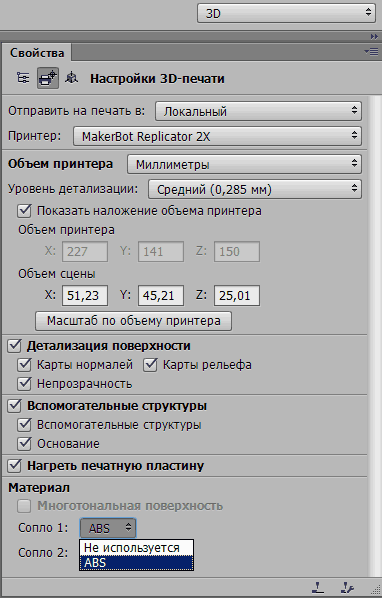Select the 3D print settings icon

click(x=48, y=78)
